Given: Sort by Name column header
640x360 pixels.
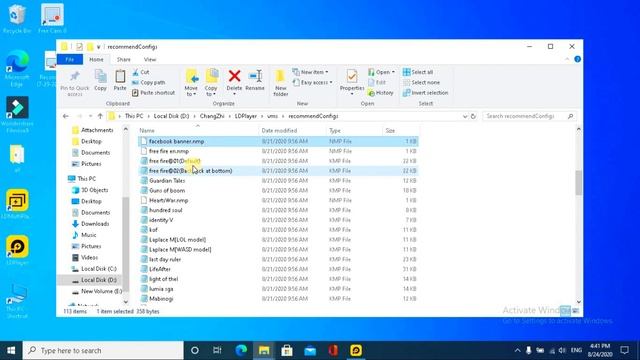Looking at the screenshot, I should tap(198, 131).
